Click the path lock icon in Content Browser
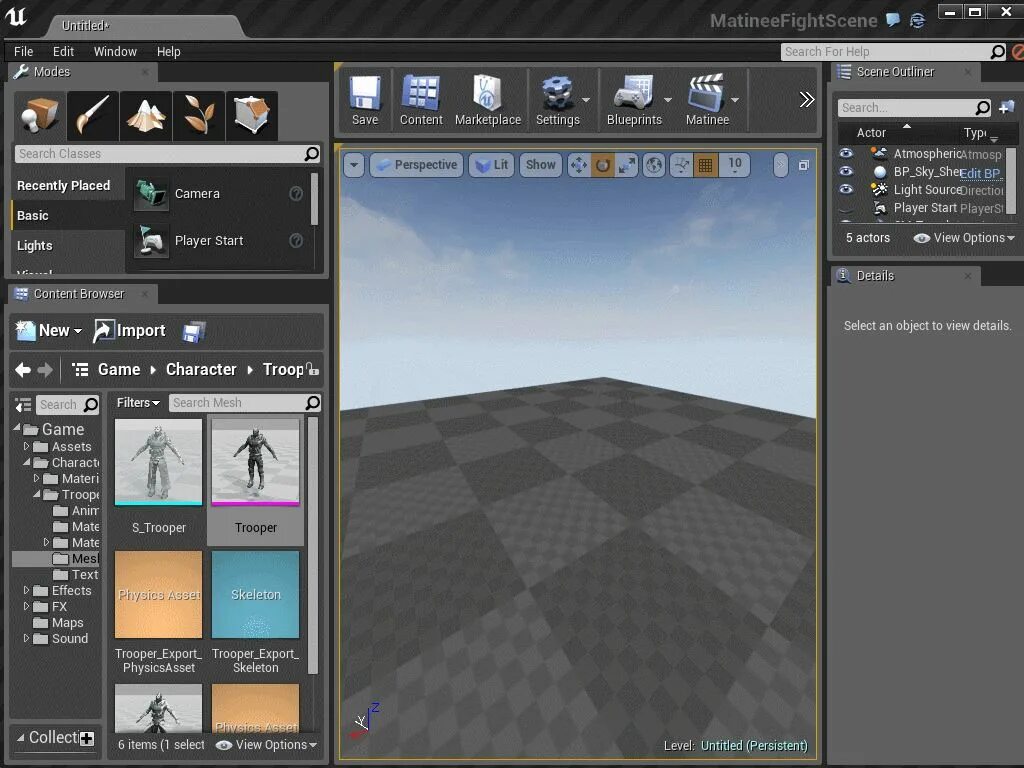 313,370
